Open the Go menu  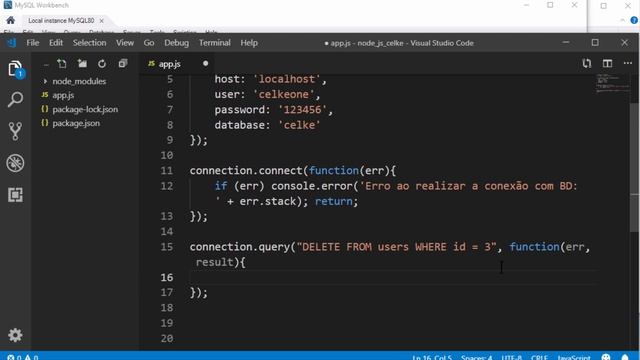(149, 43)
